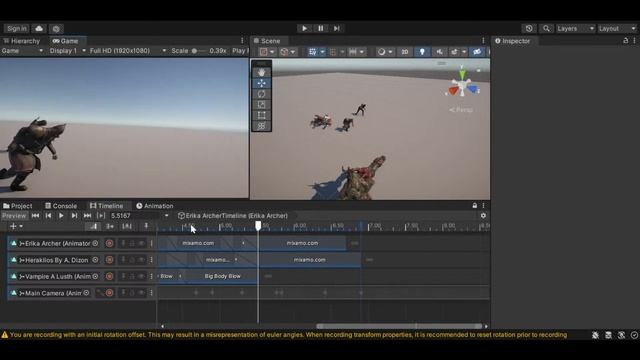Viewport: 640px width, 360px height.
Task: Adjust the Game view Scale slider
Action: coord(199,51)
